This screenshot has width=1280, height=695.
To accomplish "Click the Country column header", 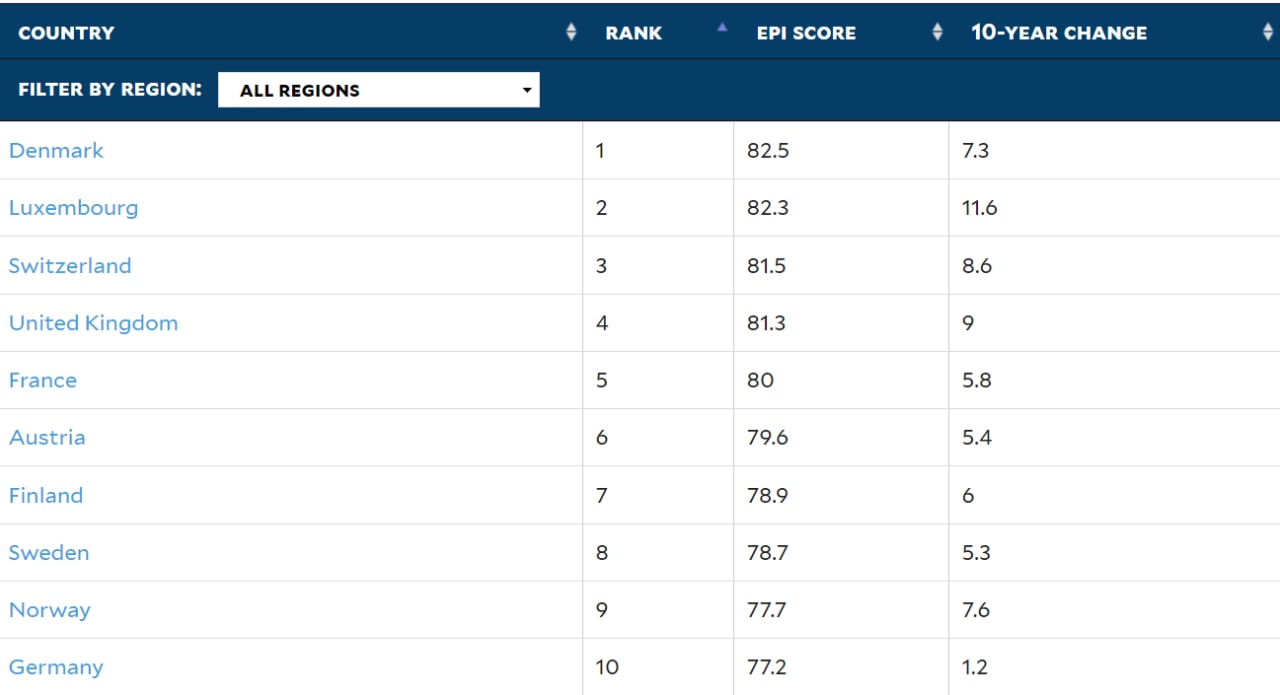I will [66, 33].
